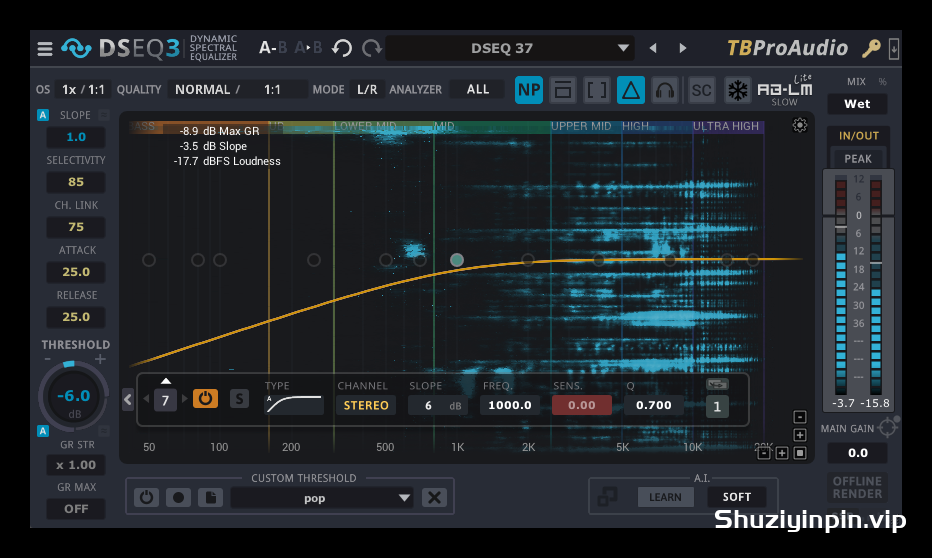Change the band CHANNEL STEREO selector

(366, 405)
